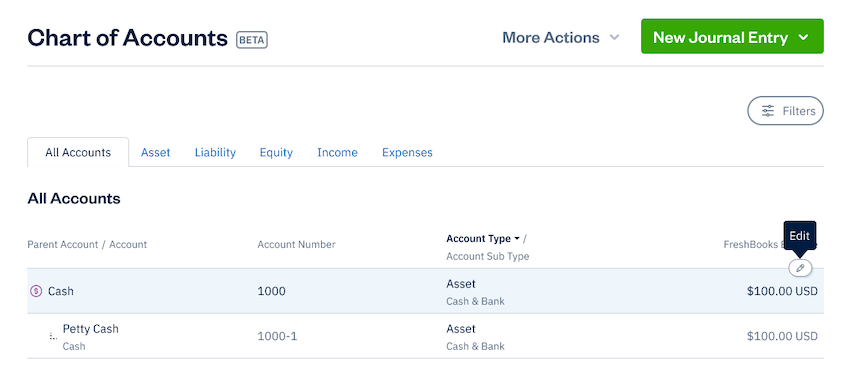Viewport: 852px width, 366px height.
Task: Click Asset type in the Cash row
Action: [461, 284]
